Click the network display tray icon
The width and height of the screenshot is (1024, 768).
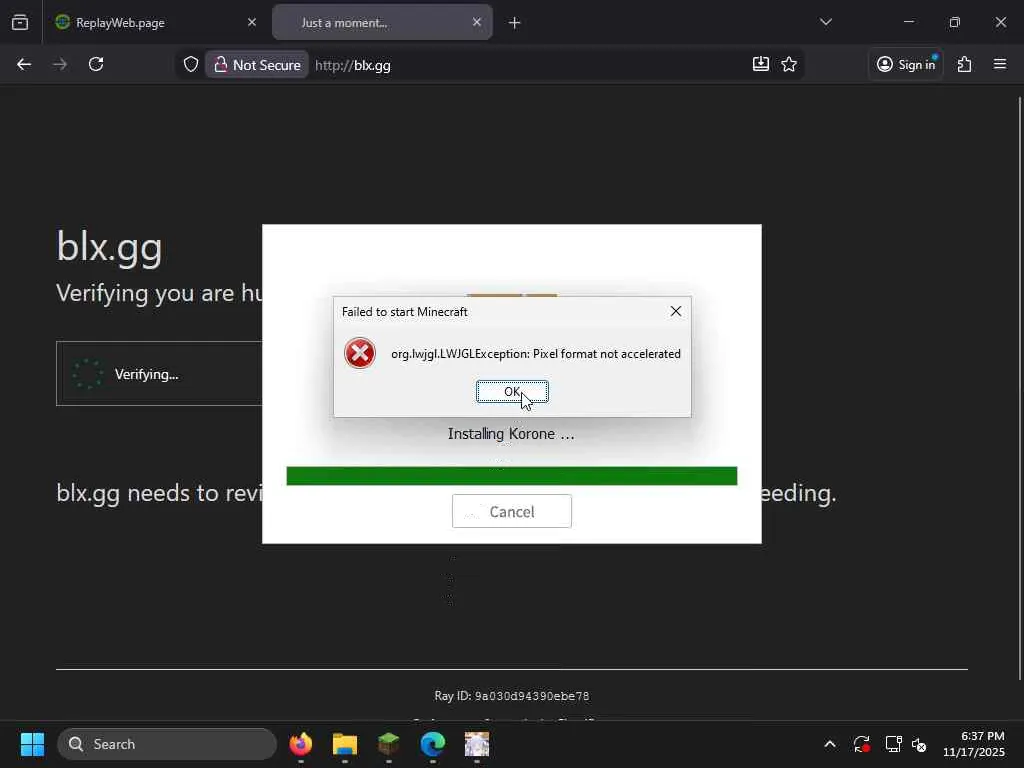[x=893, y=744]
